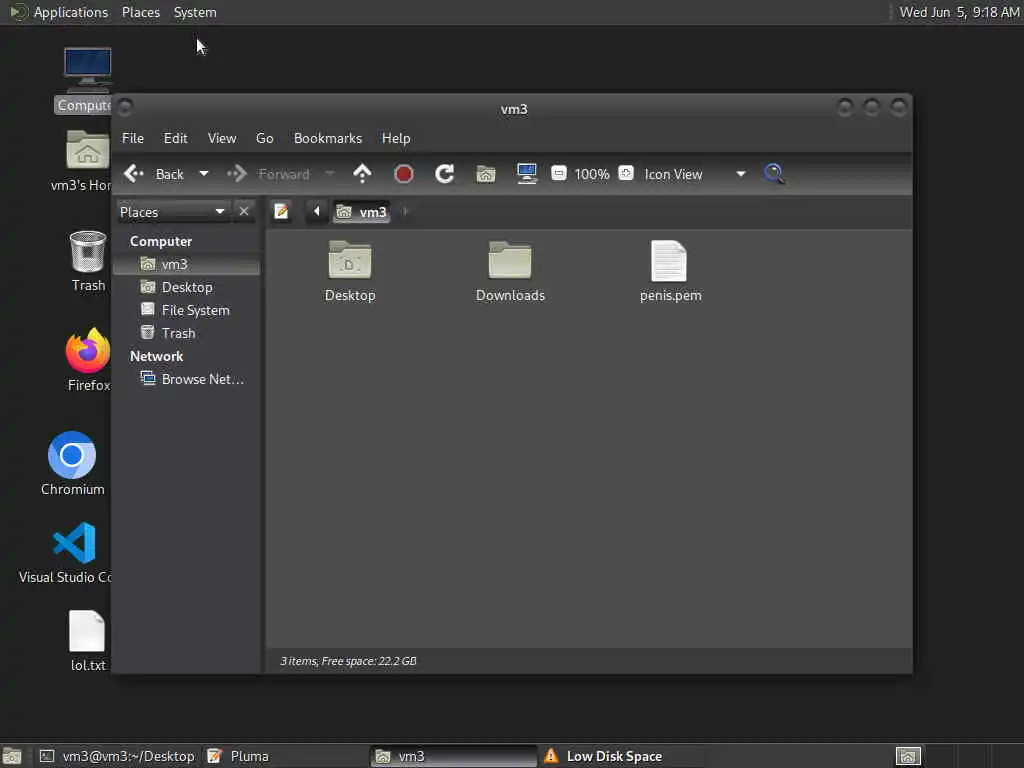Open the File menu

click(x=133, y=138)
